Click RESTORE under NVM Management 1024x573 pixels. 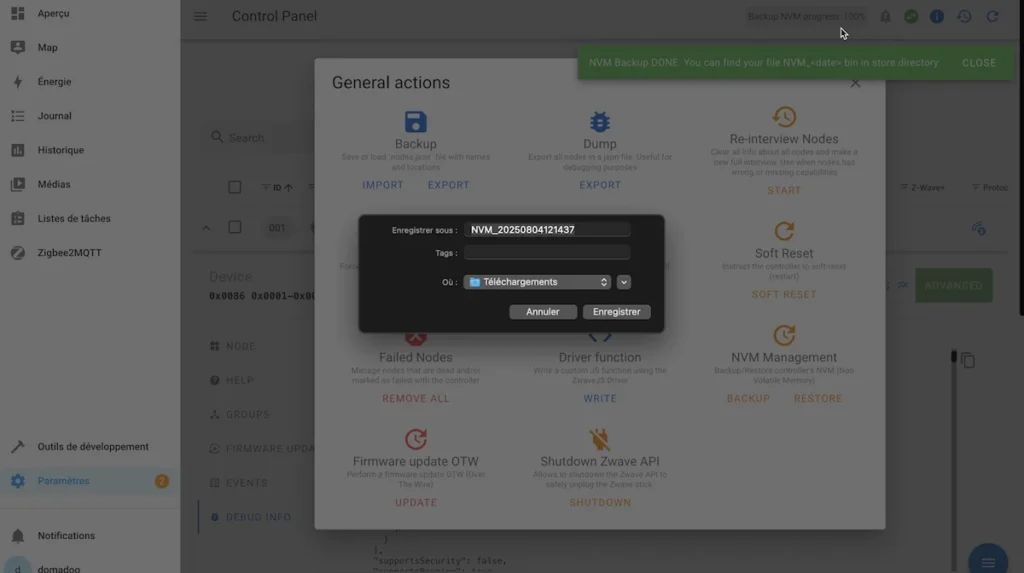(818, 399)
